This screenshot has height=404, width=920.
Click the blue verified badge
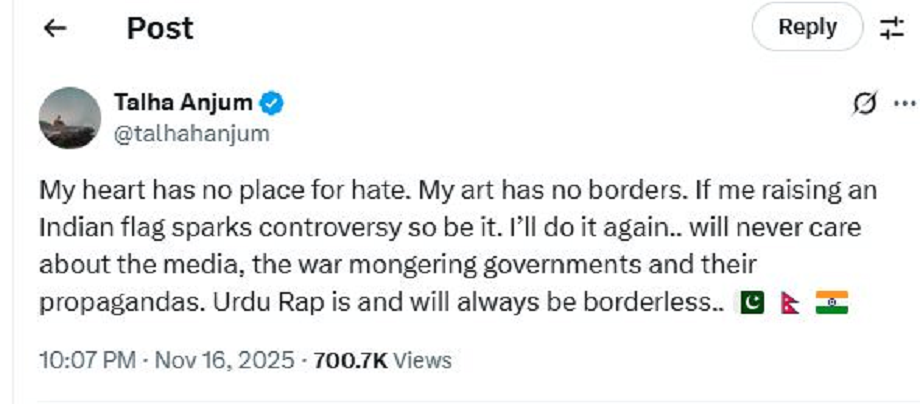tap(271, 103)
